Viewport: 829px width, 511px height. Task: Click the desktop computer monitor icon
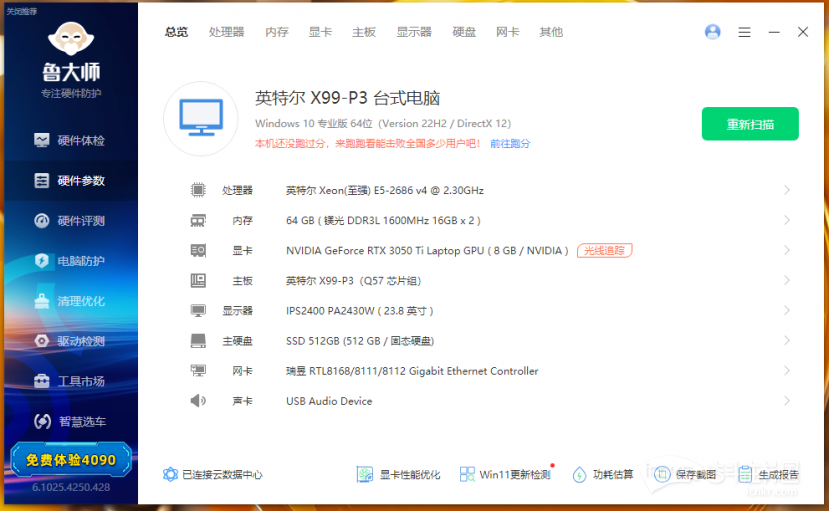pyautogui.click(x=201, y=118)
